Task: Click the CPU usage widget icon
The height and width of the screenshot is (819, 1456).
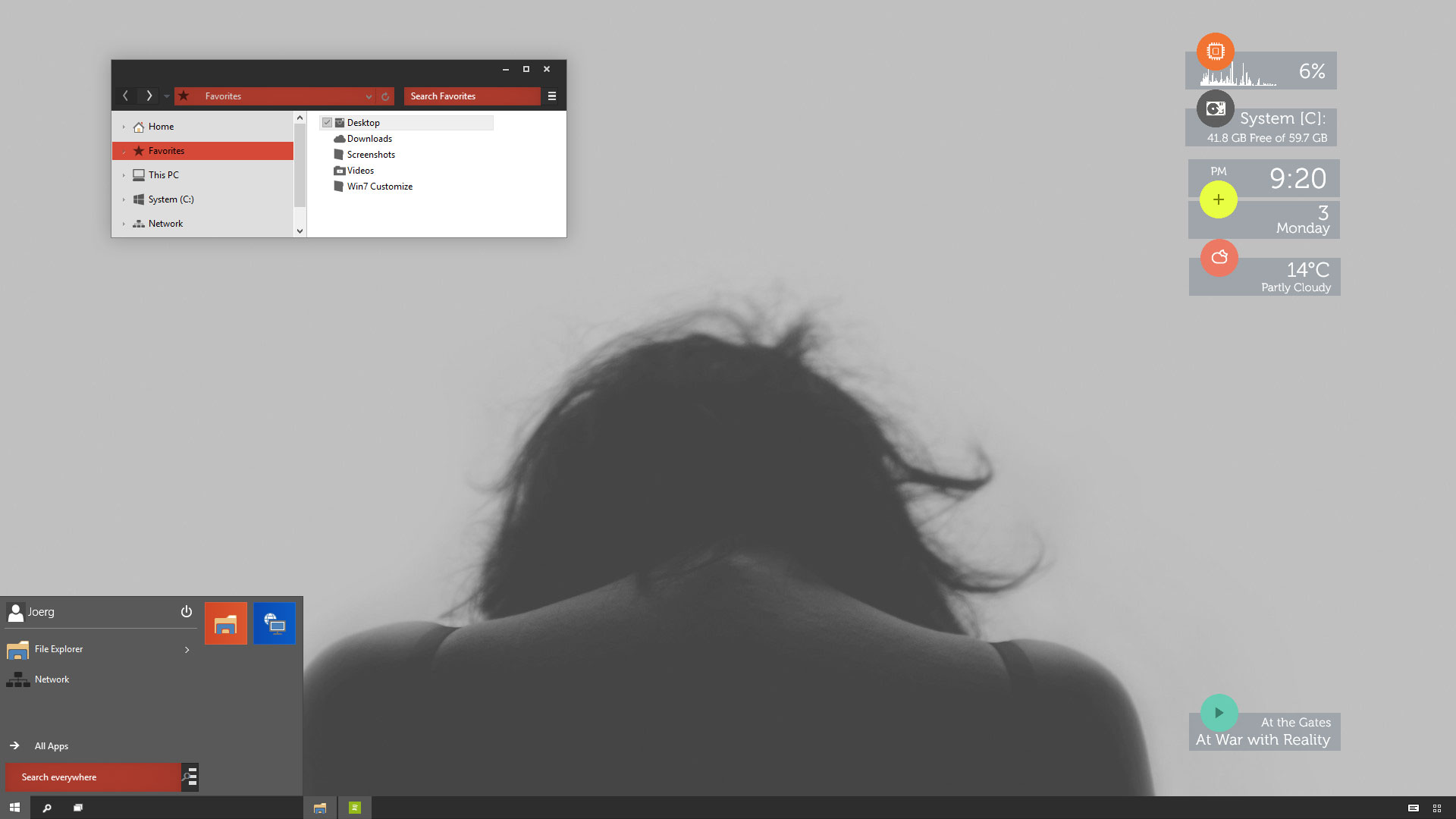Action: 1216,52
